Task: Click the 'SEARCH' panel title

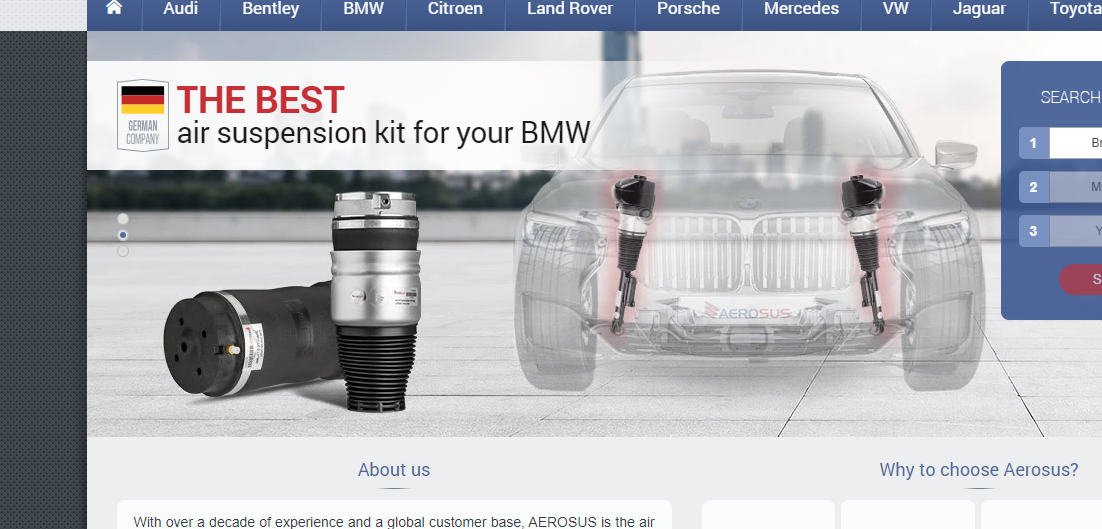Action: pyautogui.click(x=1070, y=98)
